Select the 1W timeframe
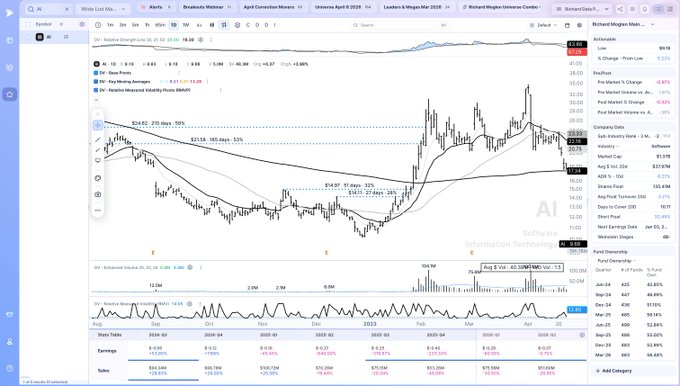The image size is (680, 386). pos(186,25)
